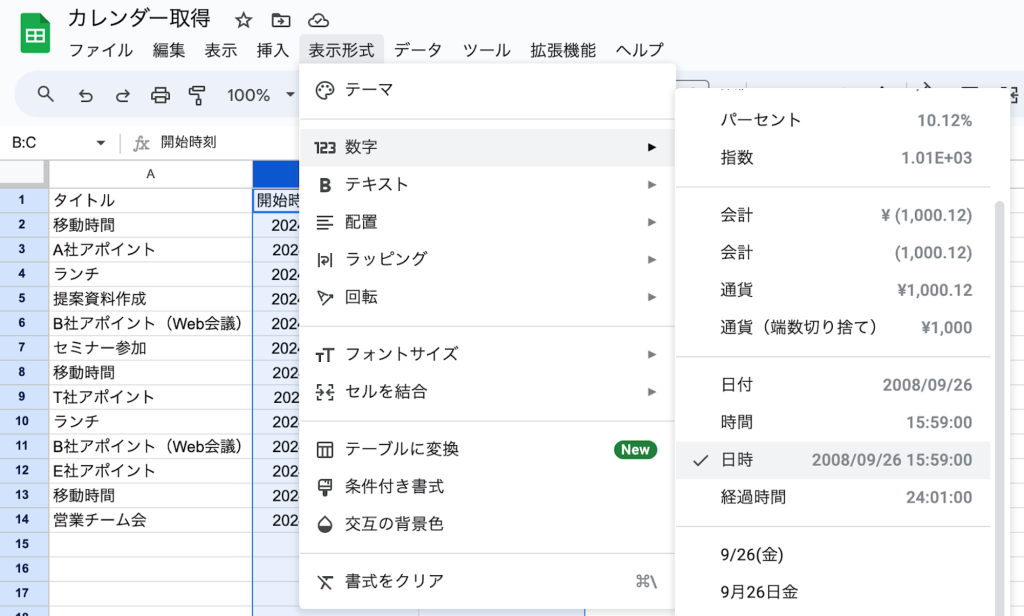
Task: Click the Google Sheets home logo
Action: pyautogui.click(x=36, y=35)
